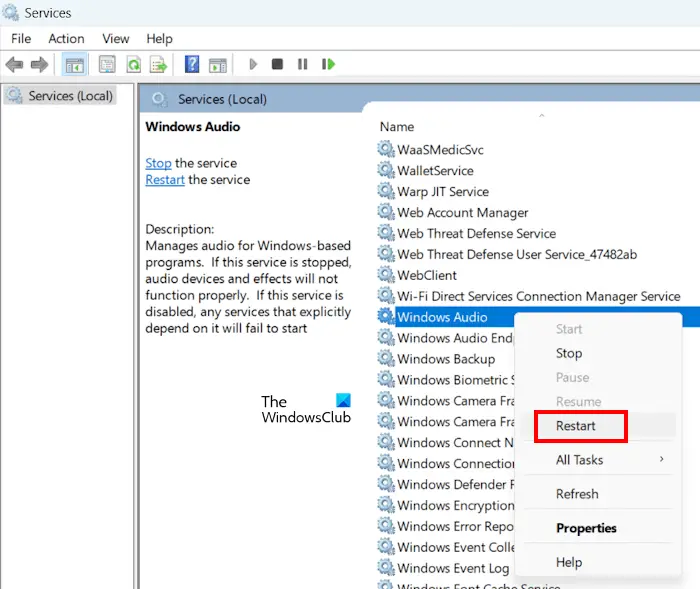Image resolution: width=700 pixels, height=589 pixels.
Task: Click the Refresh toolbar icon
Action: [132, 65]
